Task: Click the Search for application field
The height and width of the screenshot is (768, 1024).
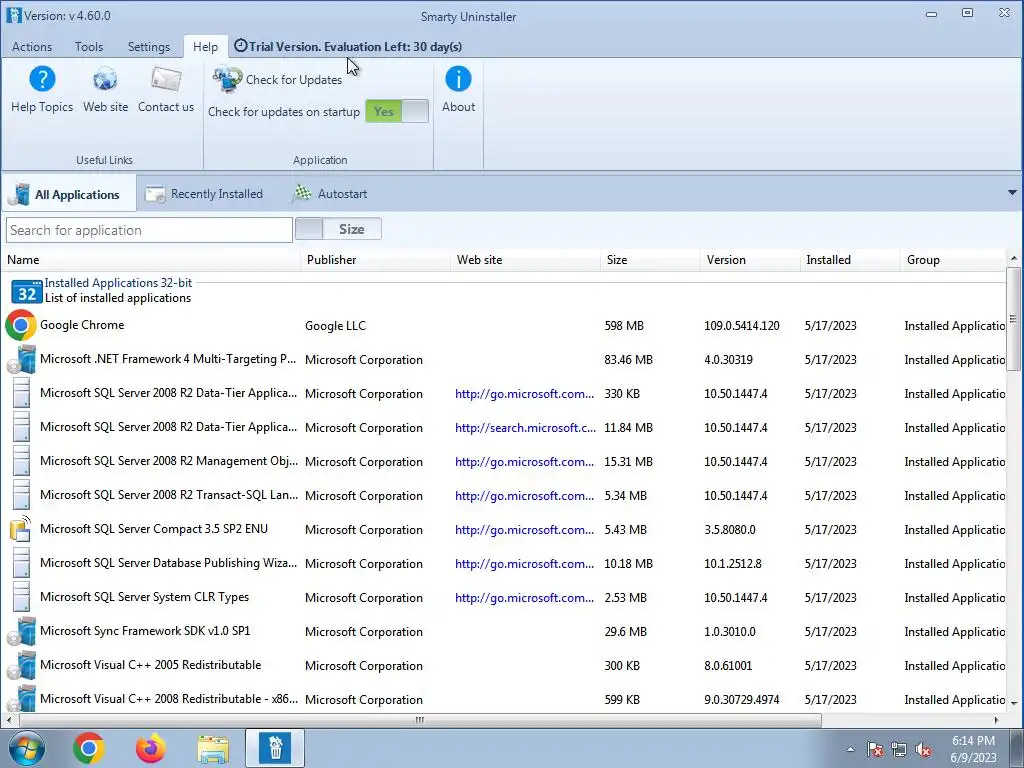Action: tap(149, 230)
